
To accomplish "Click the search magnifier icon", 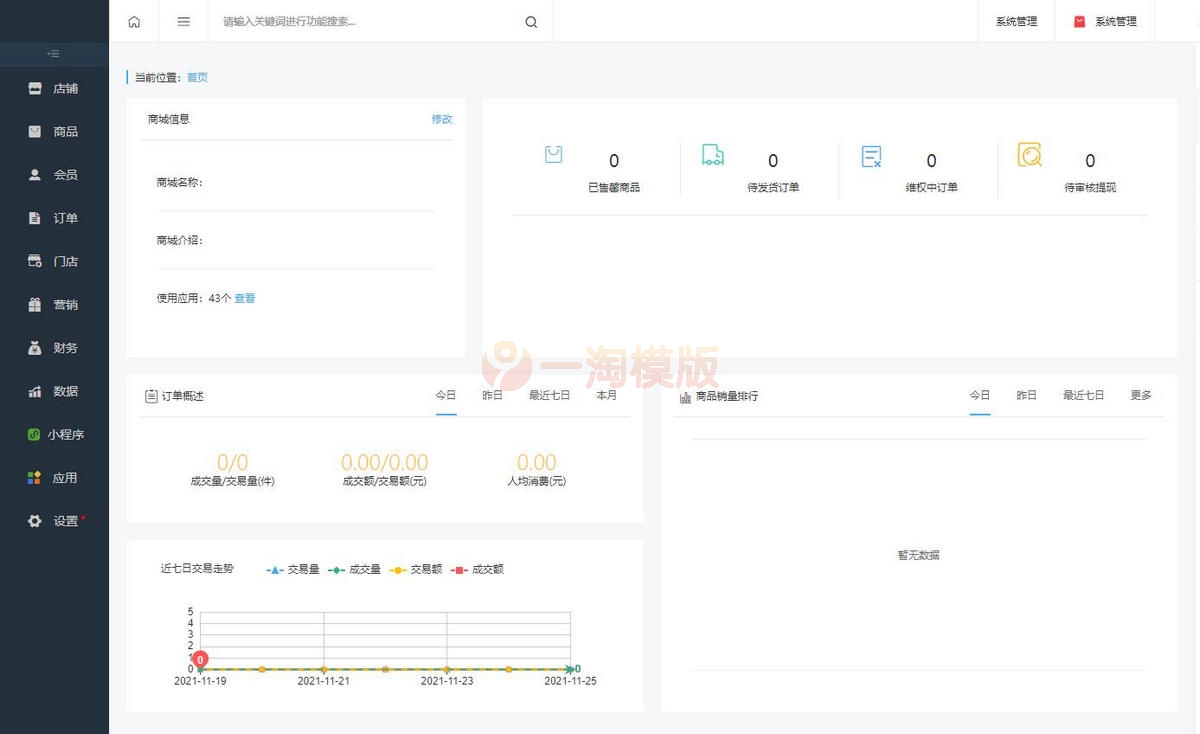I will point(531,22).
